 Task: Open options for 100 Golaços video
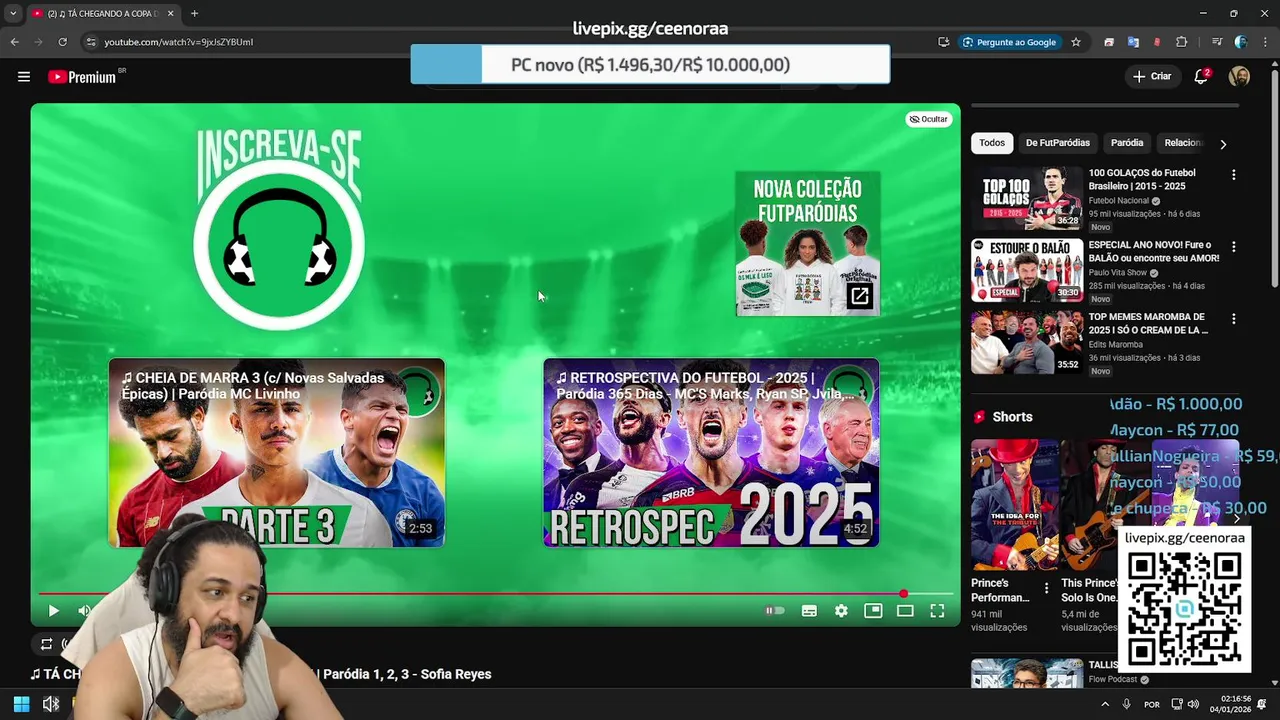[1233, 175]
